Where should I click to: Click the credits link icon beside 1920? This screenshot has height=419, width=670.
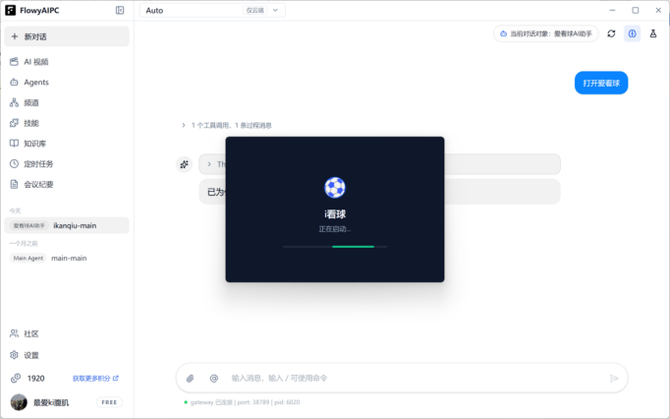(16, 378)
